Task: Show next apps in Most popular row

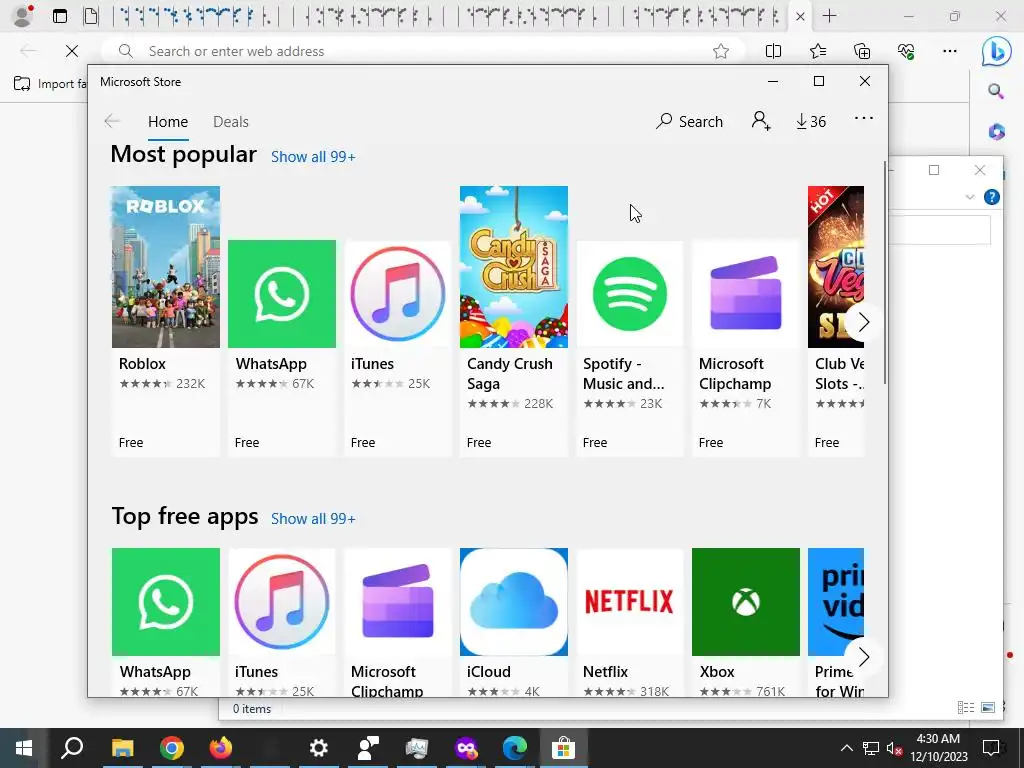Action: (863, 322)
